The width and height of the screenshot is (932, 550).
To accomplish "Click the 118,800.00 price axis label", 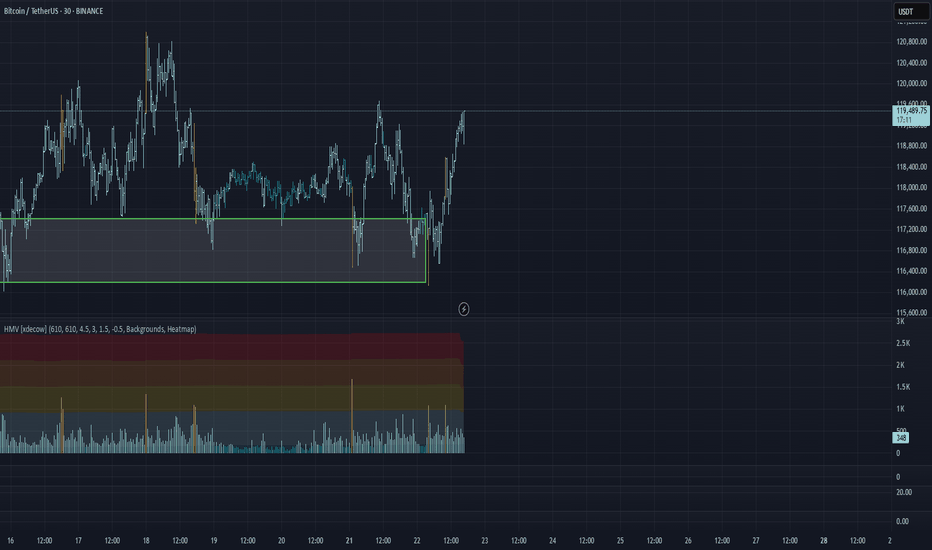I will point(912,146).
